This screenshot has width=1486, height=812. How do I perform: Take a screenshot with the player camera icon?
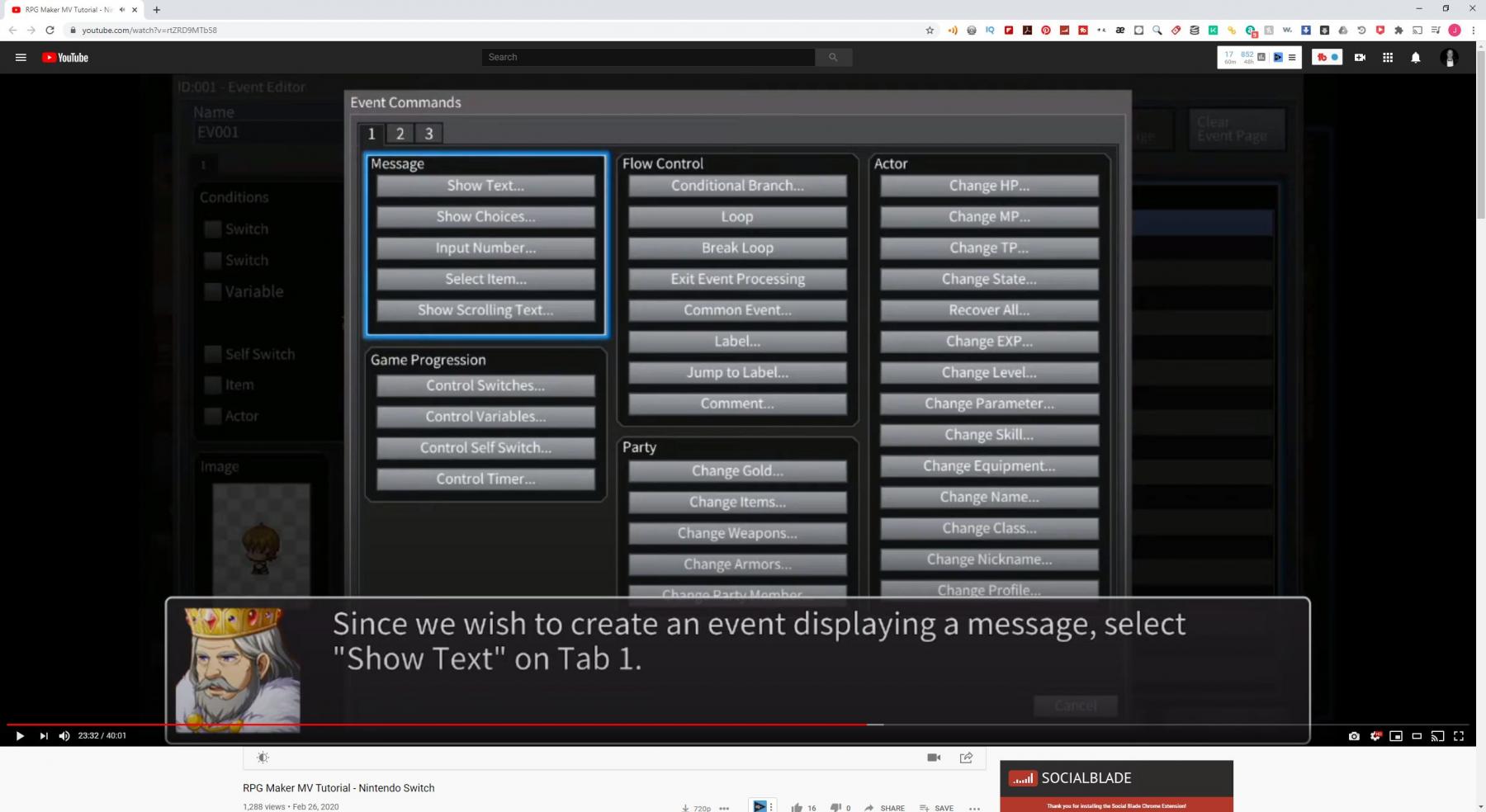coord(1354,736)
